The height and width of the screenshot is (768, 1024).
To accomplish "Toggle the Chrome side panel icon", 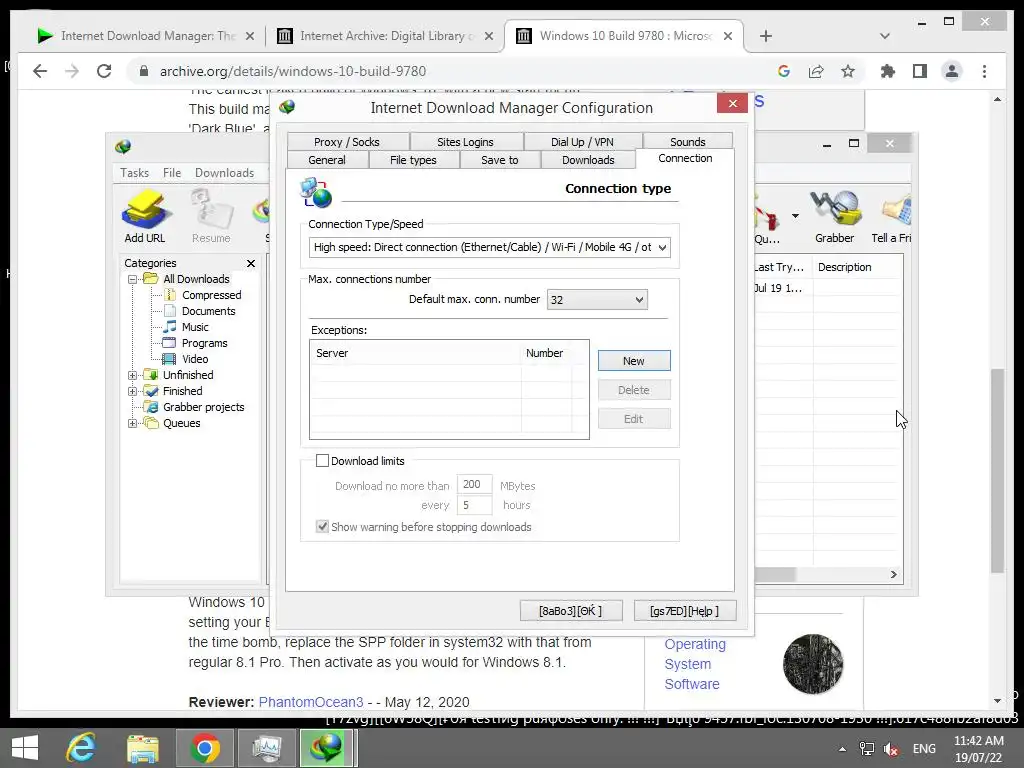I will click(x=920, y=71).
